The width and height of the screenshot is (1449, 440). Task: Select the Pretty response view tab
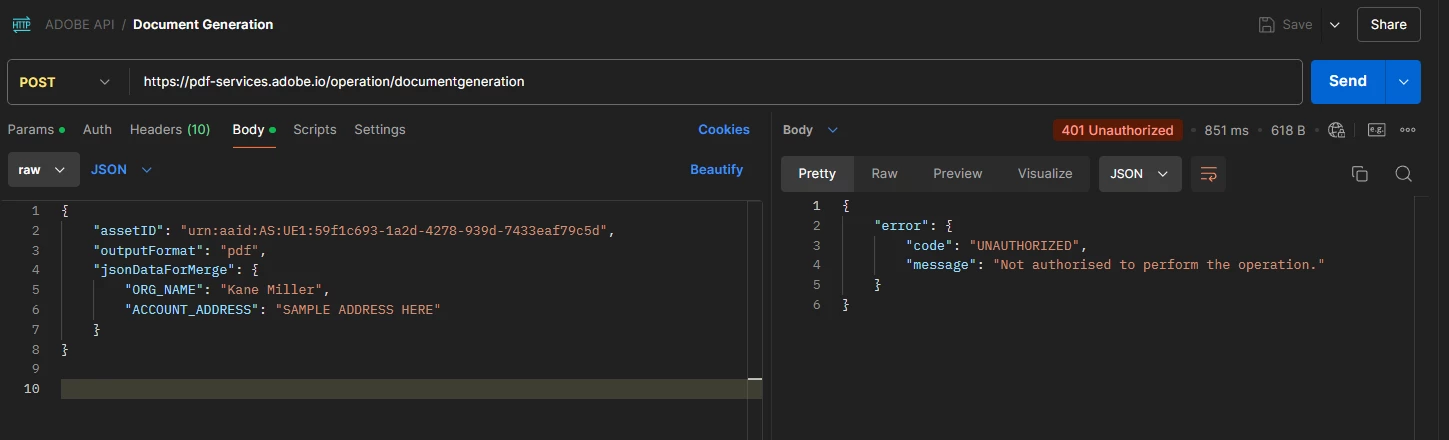pos(817,174)
